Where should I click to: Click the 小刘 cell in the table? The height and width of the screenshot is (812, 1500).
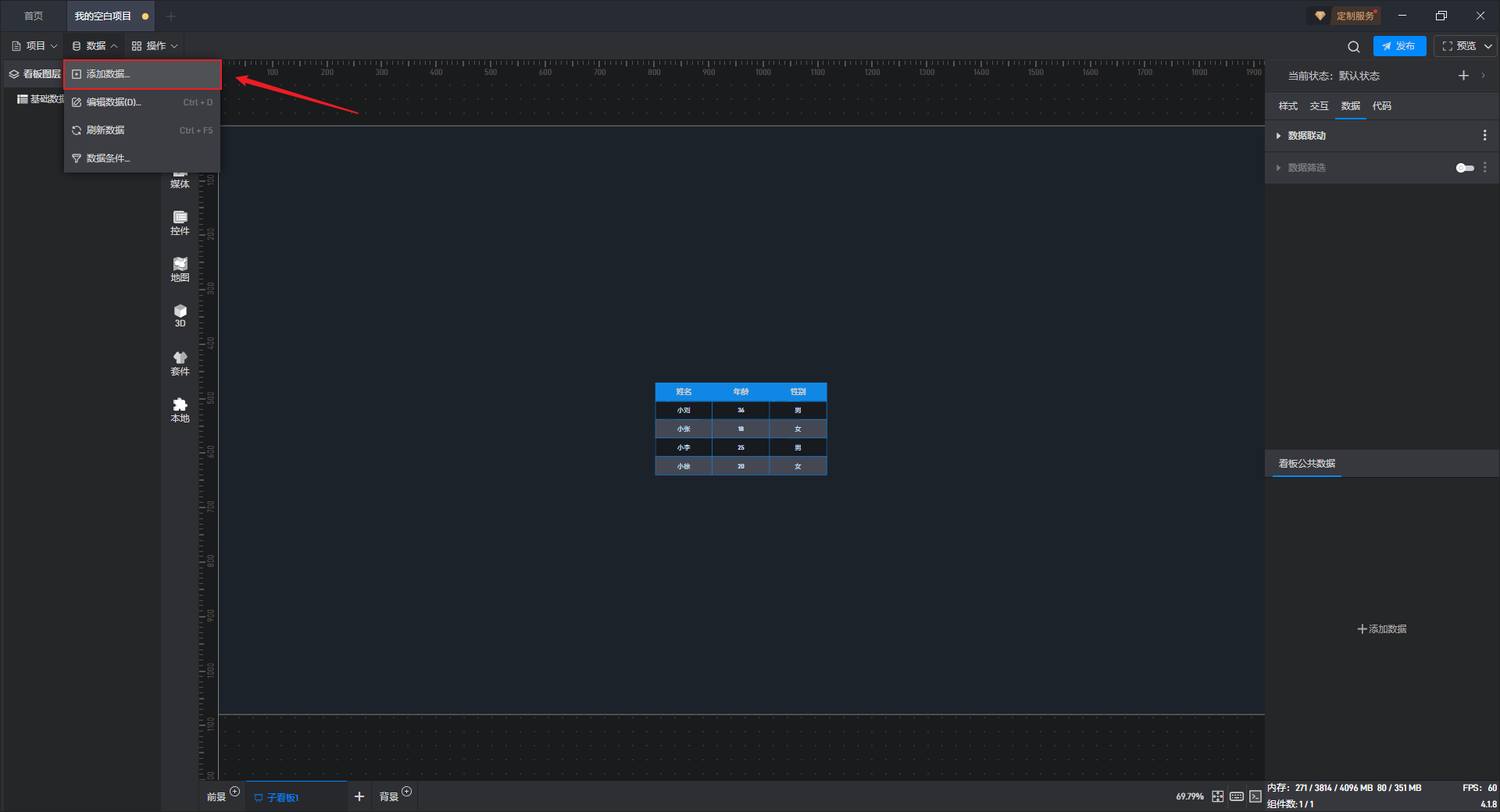tap(684, 410)
